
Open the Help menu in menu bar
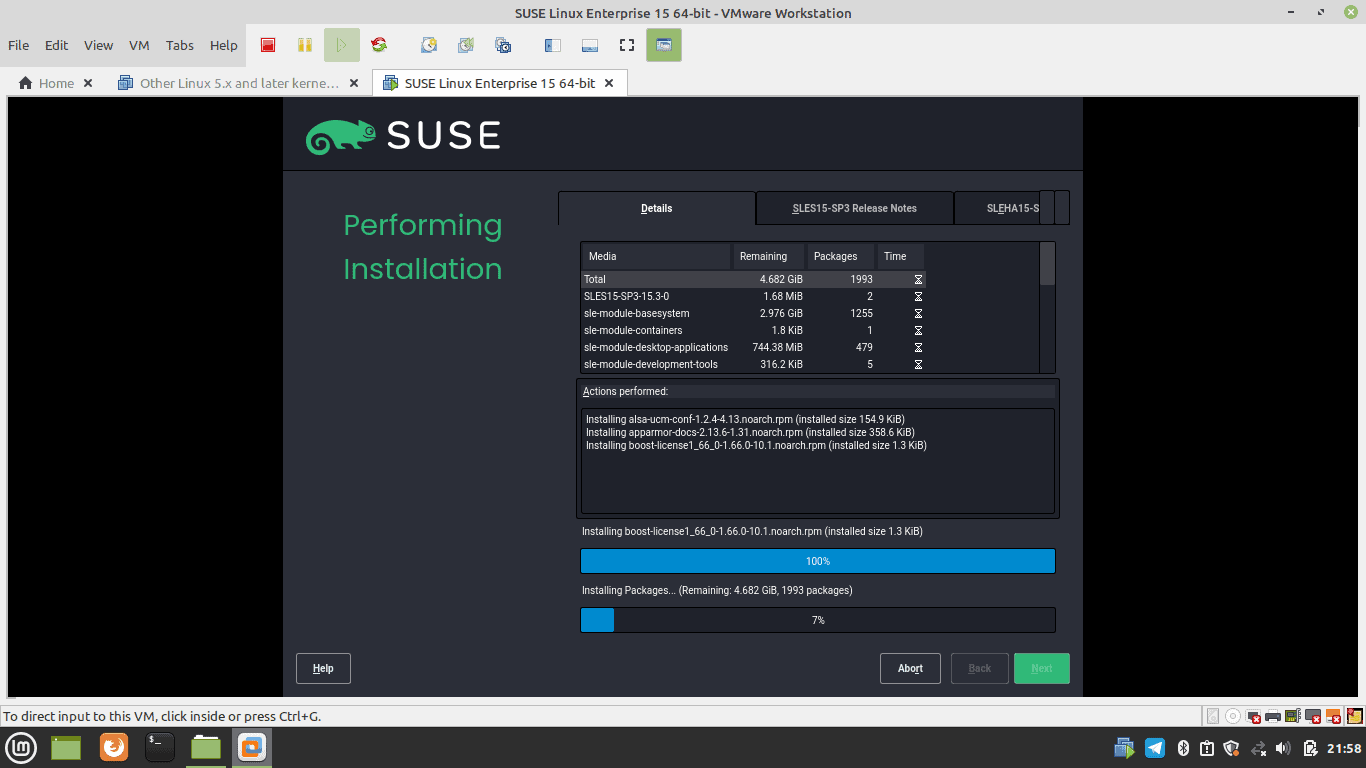(x=224, y=45)
